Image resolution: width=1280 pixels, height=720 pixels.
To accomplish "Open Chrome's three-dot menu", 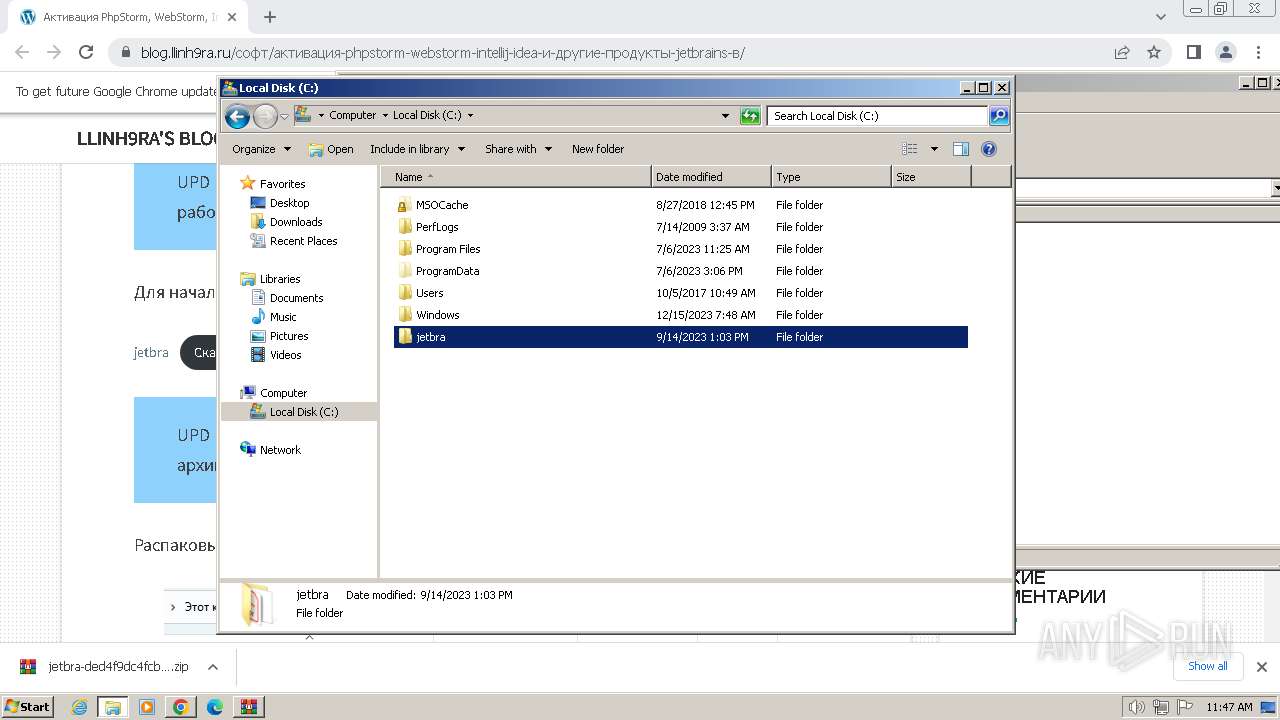I will pyautogui.click(x=1257, y=53).
